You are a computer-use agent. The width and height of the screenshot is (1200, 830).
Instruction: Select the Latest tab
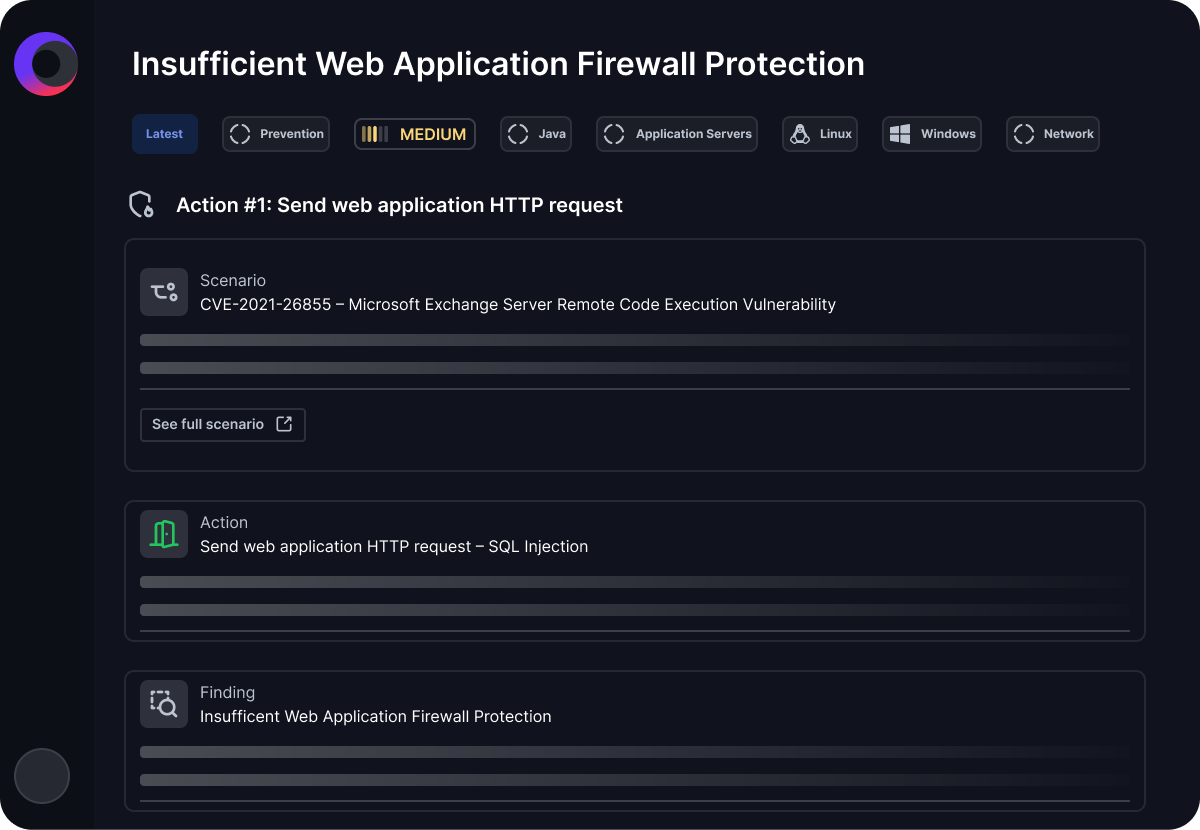[165, 134]
